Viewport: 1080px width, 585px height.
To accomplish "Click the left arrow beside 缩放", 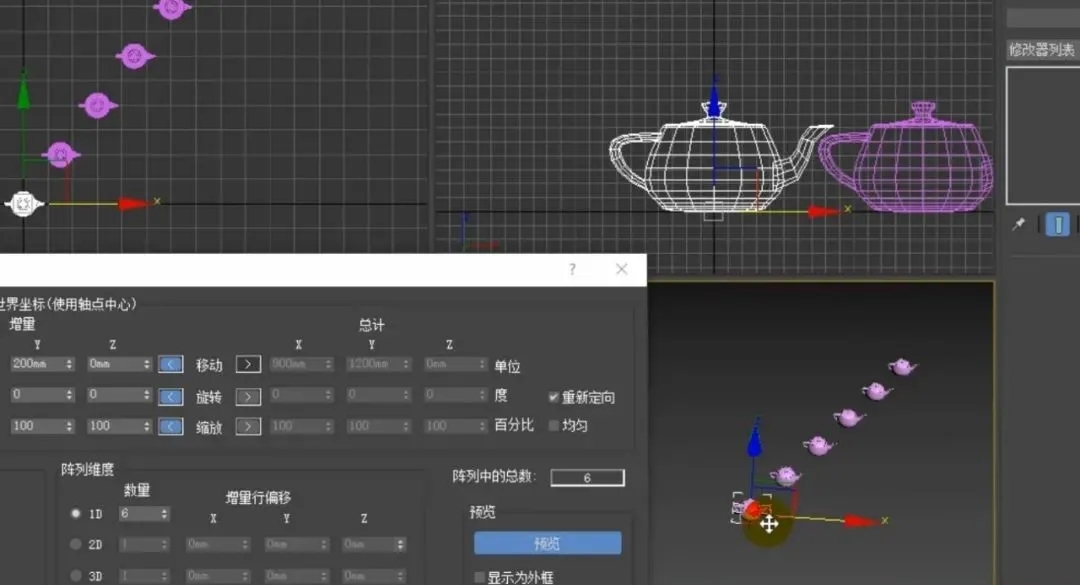I will click(171, 427).
